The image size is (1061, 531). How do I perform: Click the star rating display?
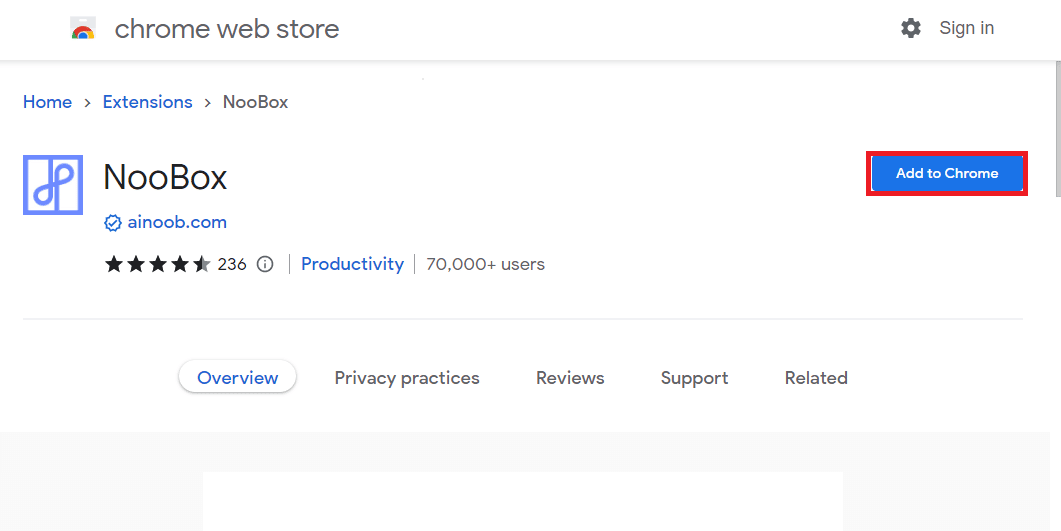158,264
